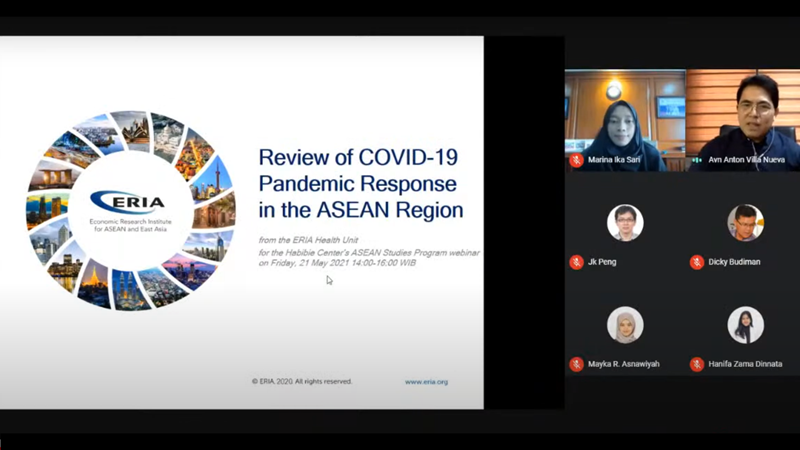Screen dimensions: 800x450
Task: Click Marina Ika Sari's muted microphone icon
Action: (577, 160)
